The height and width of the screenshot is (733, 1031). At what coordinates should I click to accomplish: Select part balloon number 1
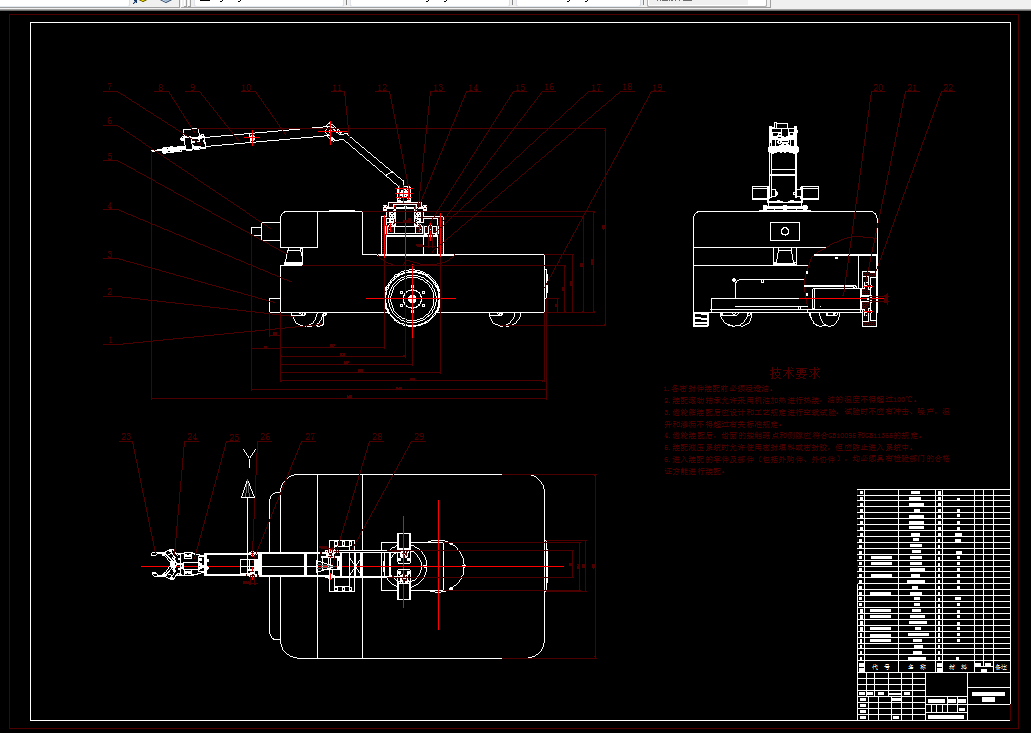pyautogui.click(x=110, y=340)
